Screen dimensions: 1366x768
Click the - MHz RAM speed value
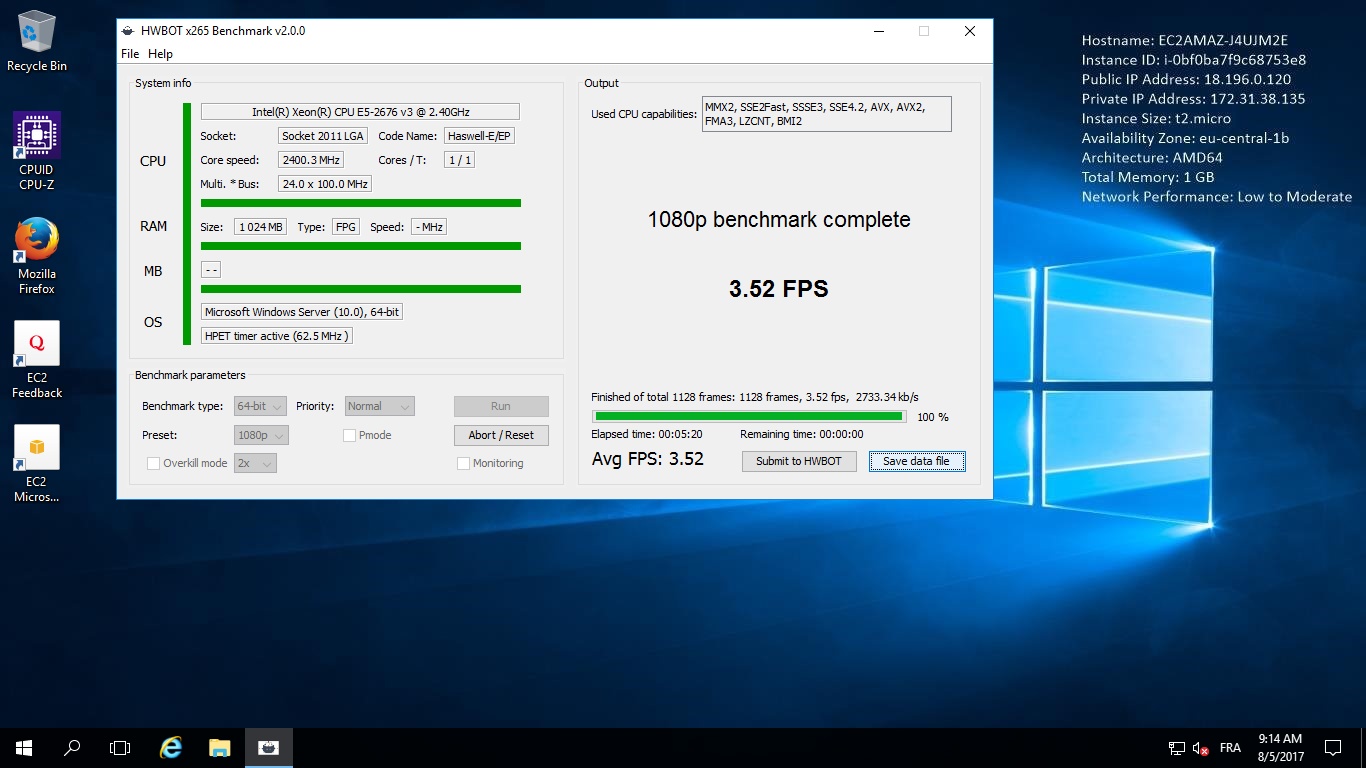429,227
